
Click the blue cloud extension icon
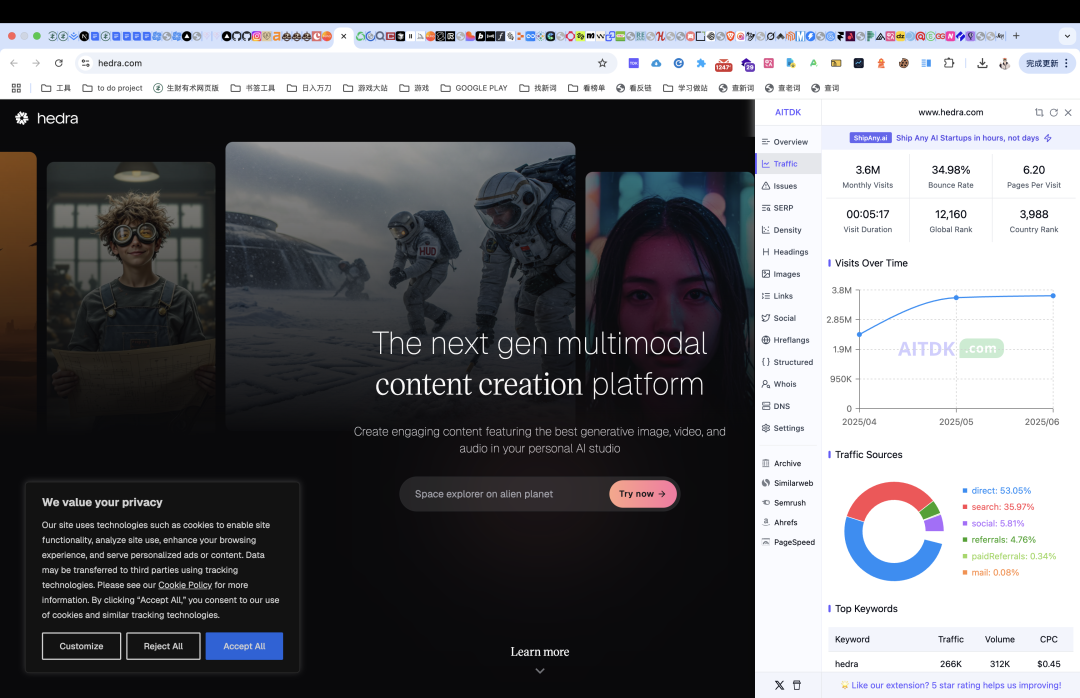tap(656, 63)
